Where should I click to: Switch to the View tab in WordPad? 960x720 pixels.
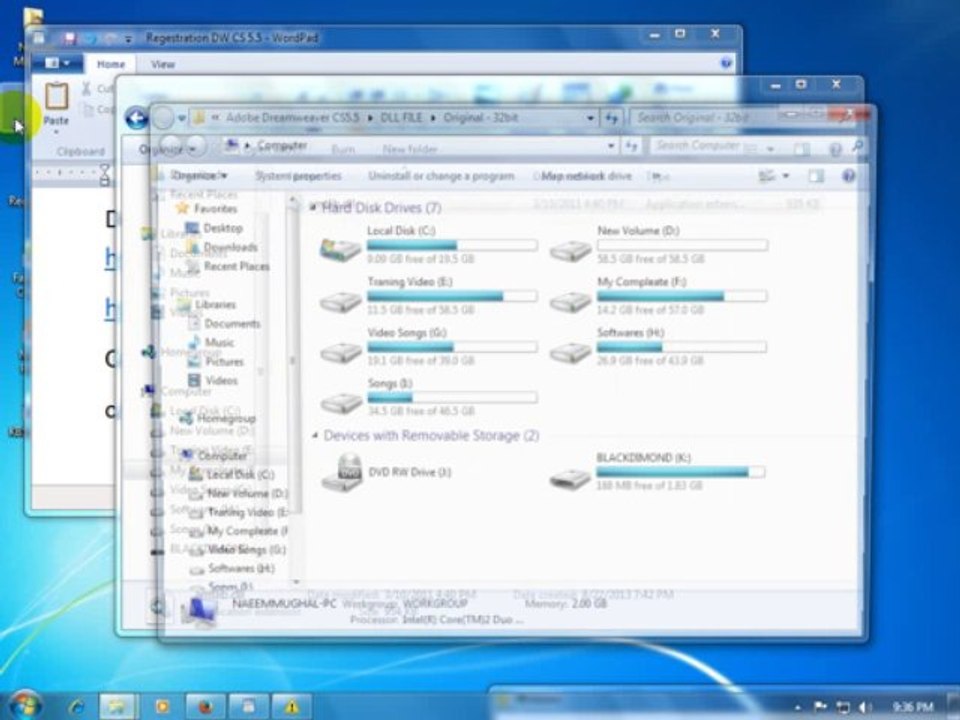[x=163, y=64]
